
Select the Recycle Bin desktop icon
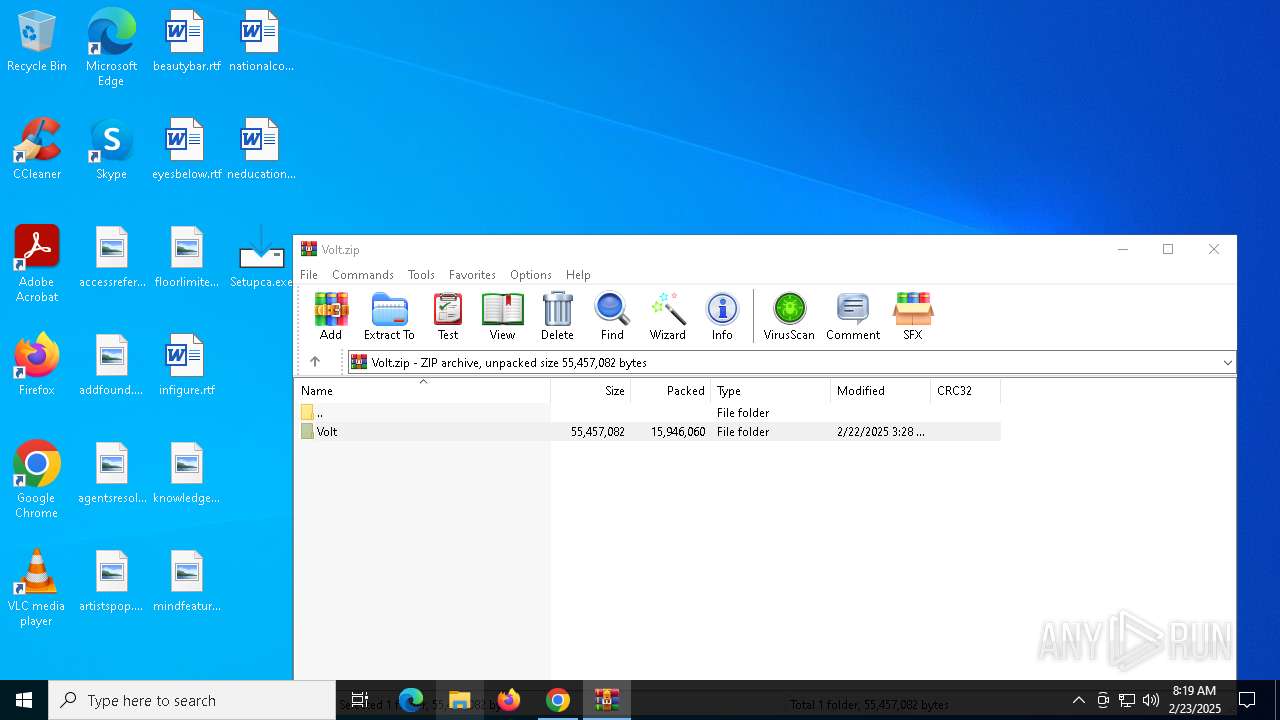pyautogui.click(x=37, y=41)
